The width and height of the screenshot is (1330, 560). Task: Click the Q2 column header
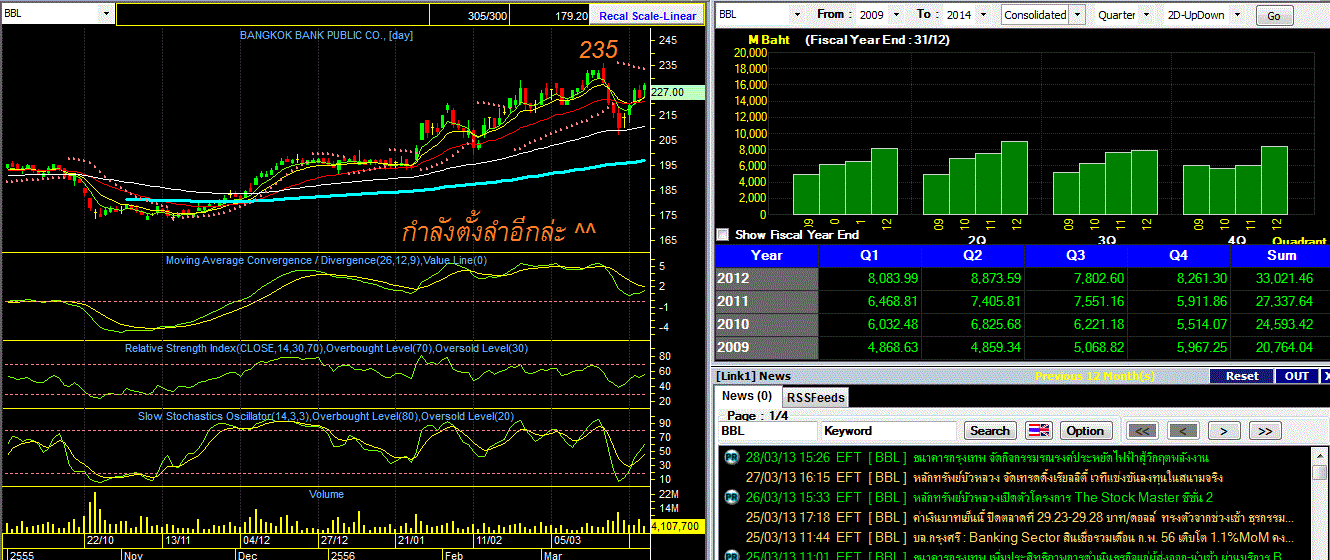(973, 256)
